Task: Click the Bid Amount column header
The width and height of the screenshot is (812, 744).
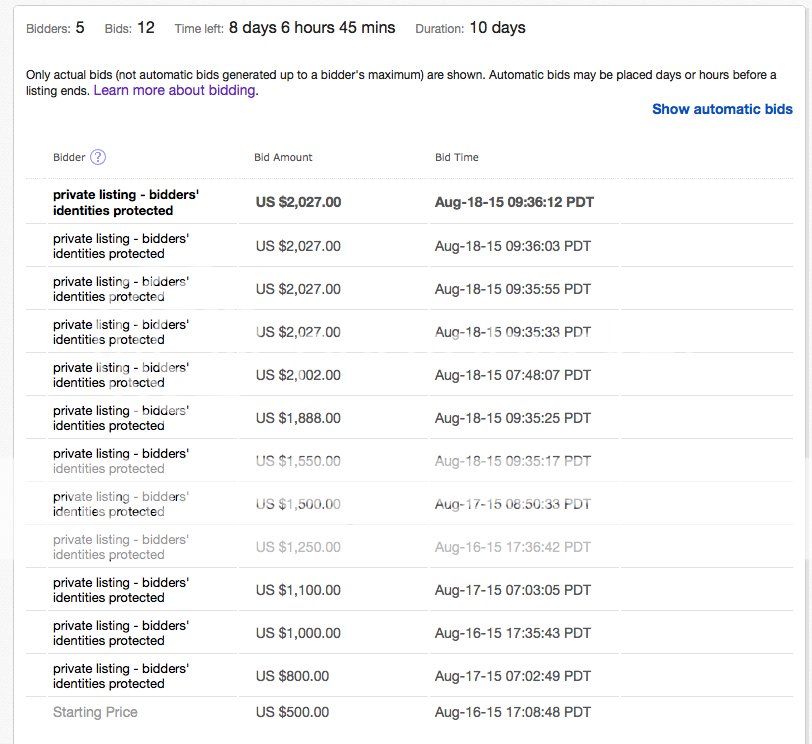Action: pos(283,157)
